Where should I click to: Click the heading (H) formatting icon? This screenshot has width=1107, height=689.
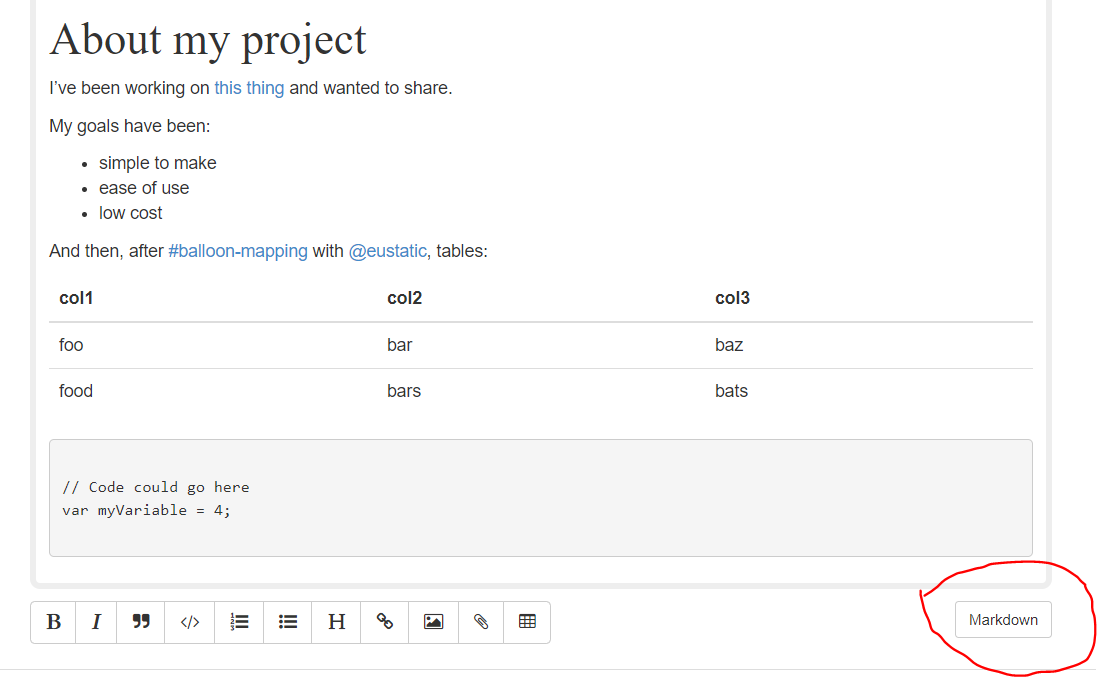(335, 621)
